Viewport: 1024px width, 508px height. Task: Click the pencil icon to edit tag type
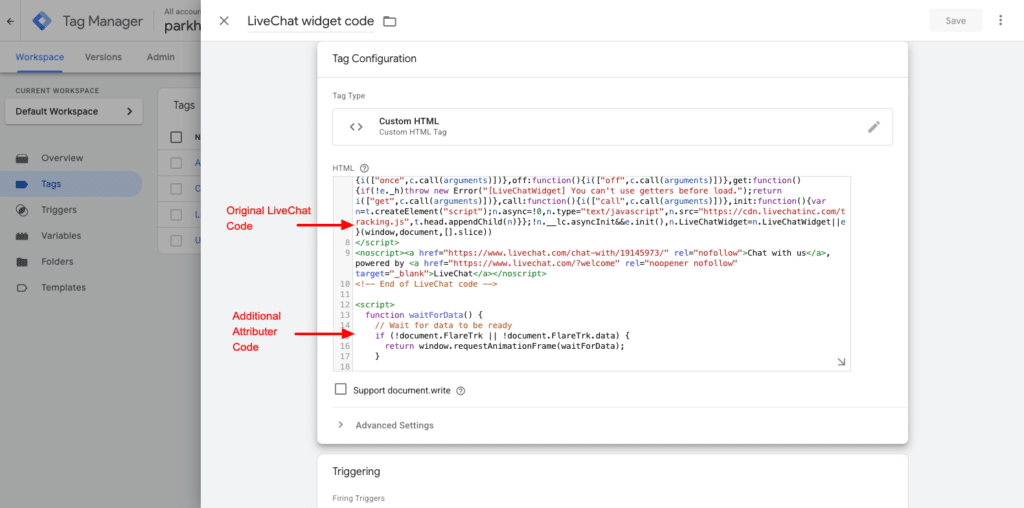(x=874, y=127)
